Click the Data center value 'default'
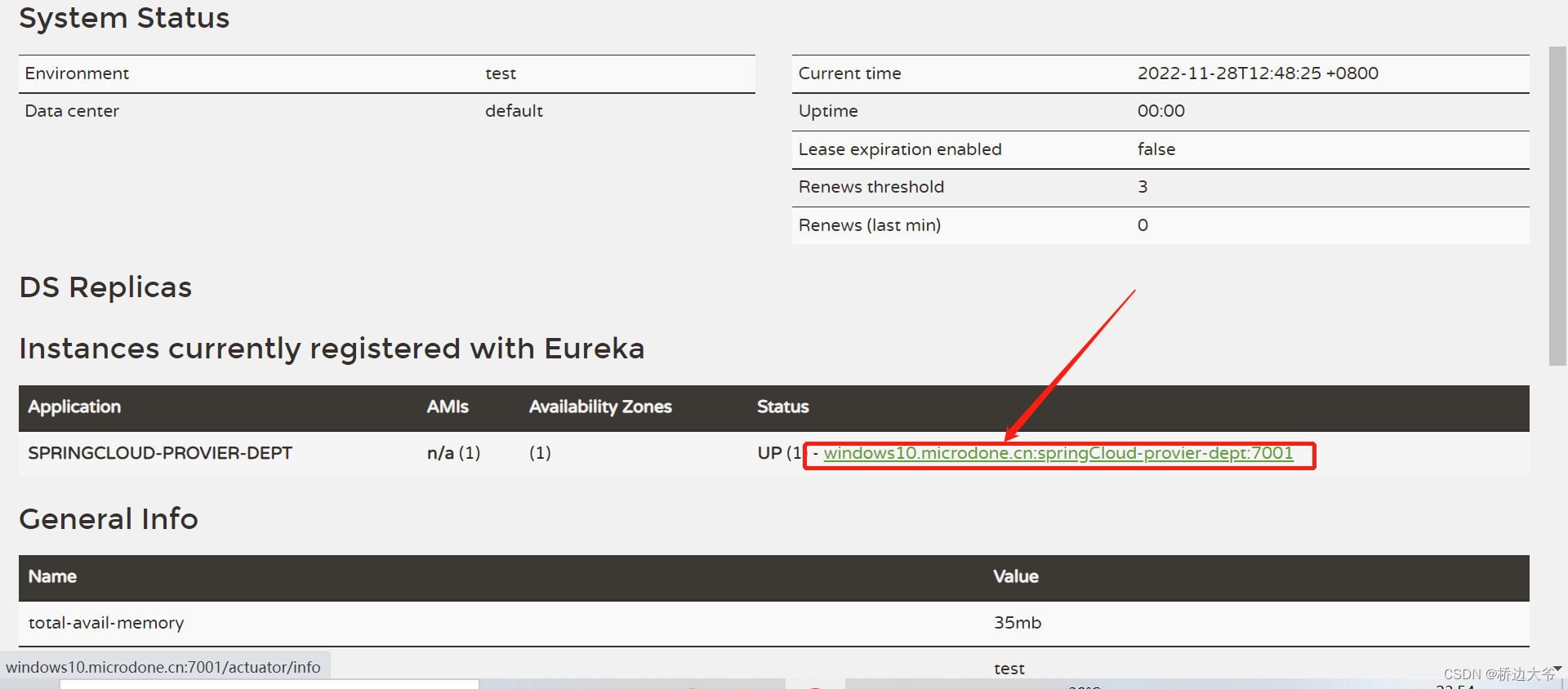The height and width of the screenshot is (689, 1568). click(x=514, y=111)
